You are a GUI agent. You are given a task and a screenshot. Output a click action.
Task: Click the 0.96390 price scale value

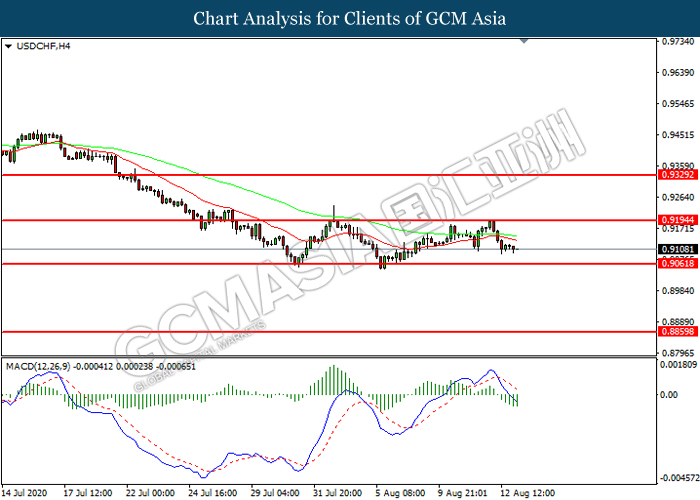coord(678,72)
